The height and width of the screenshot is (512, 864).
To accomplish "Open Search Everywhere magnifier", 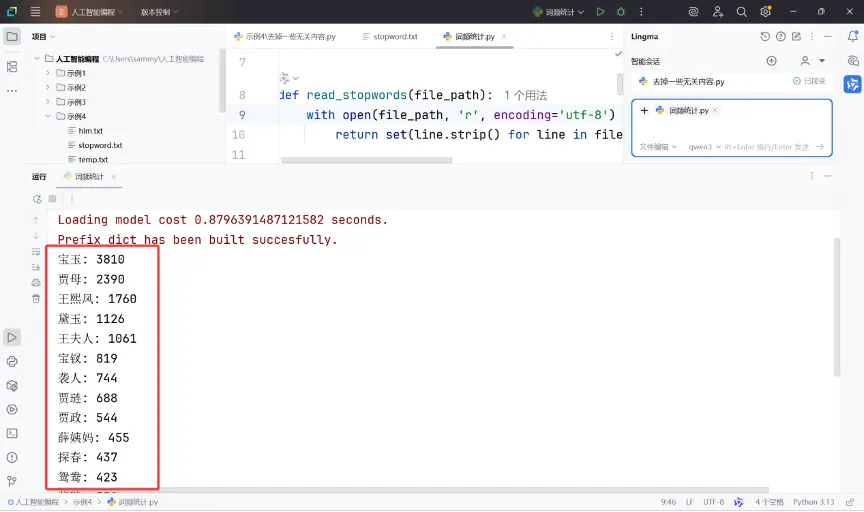I will 742,12.
